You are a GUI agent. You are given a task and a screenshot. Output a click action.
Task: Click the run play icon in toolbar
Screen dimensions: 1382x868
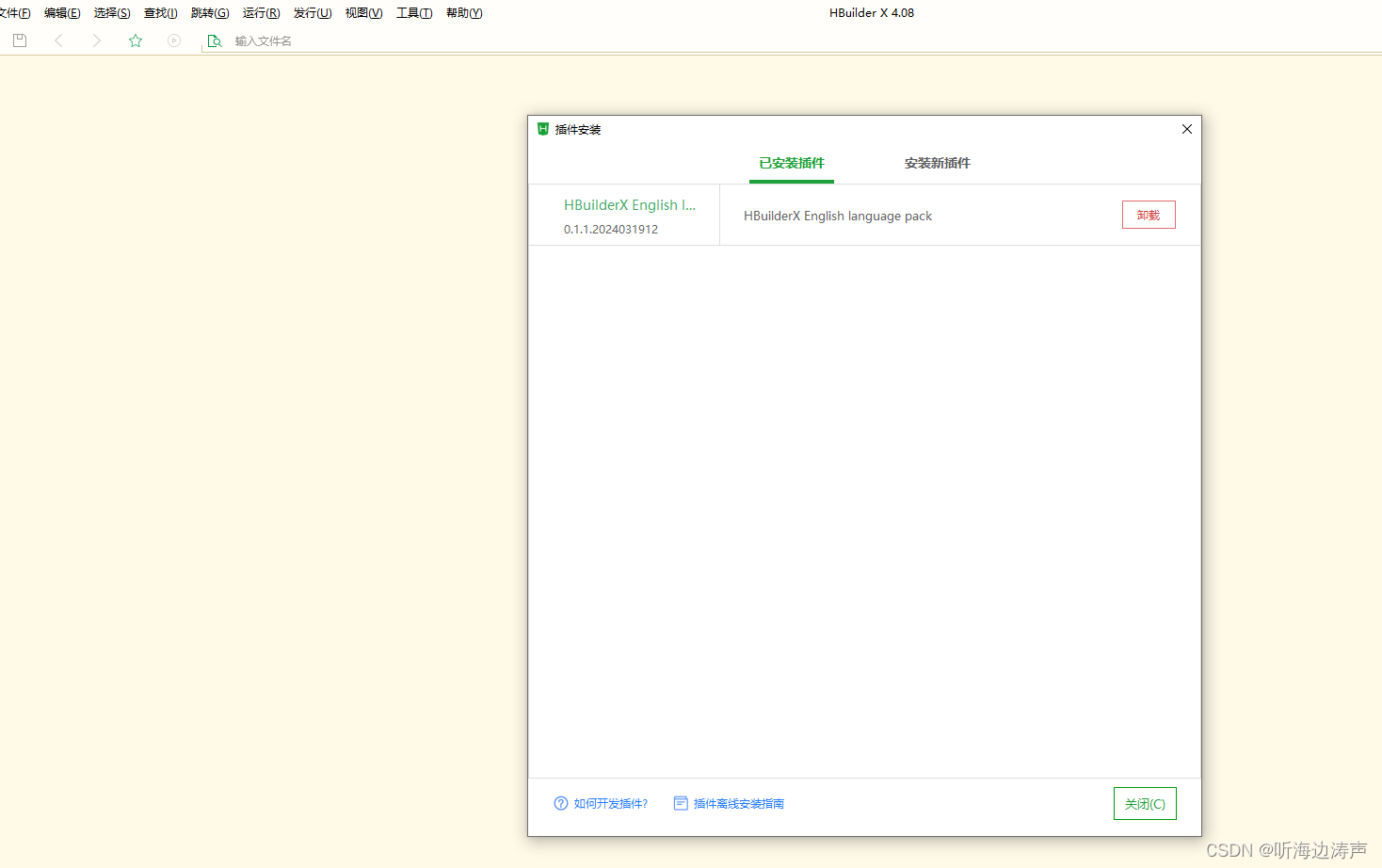click(174, 40)
